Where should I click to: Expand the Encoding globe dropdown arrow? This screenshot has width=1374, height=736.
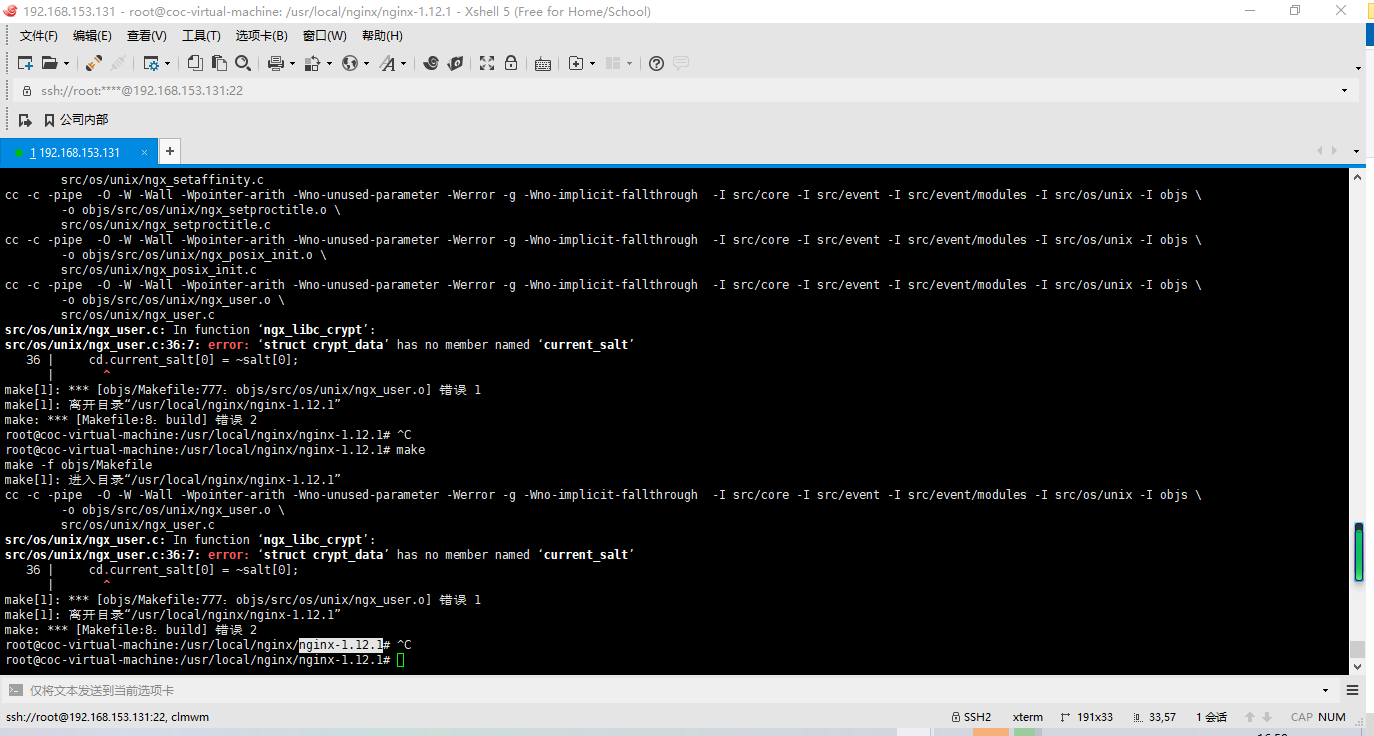(366, 63)
